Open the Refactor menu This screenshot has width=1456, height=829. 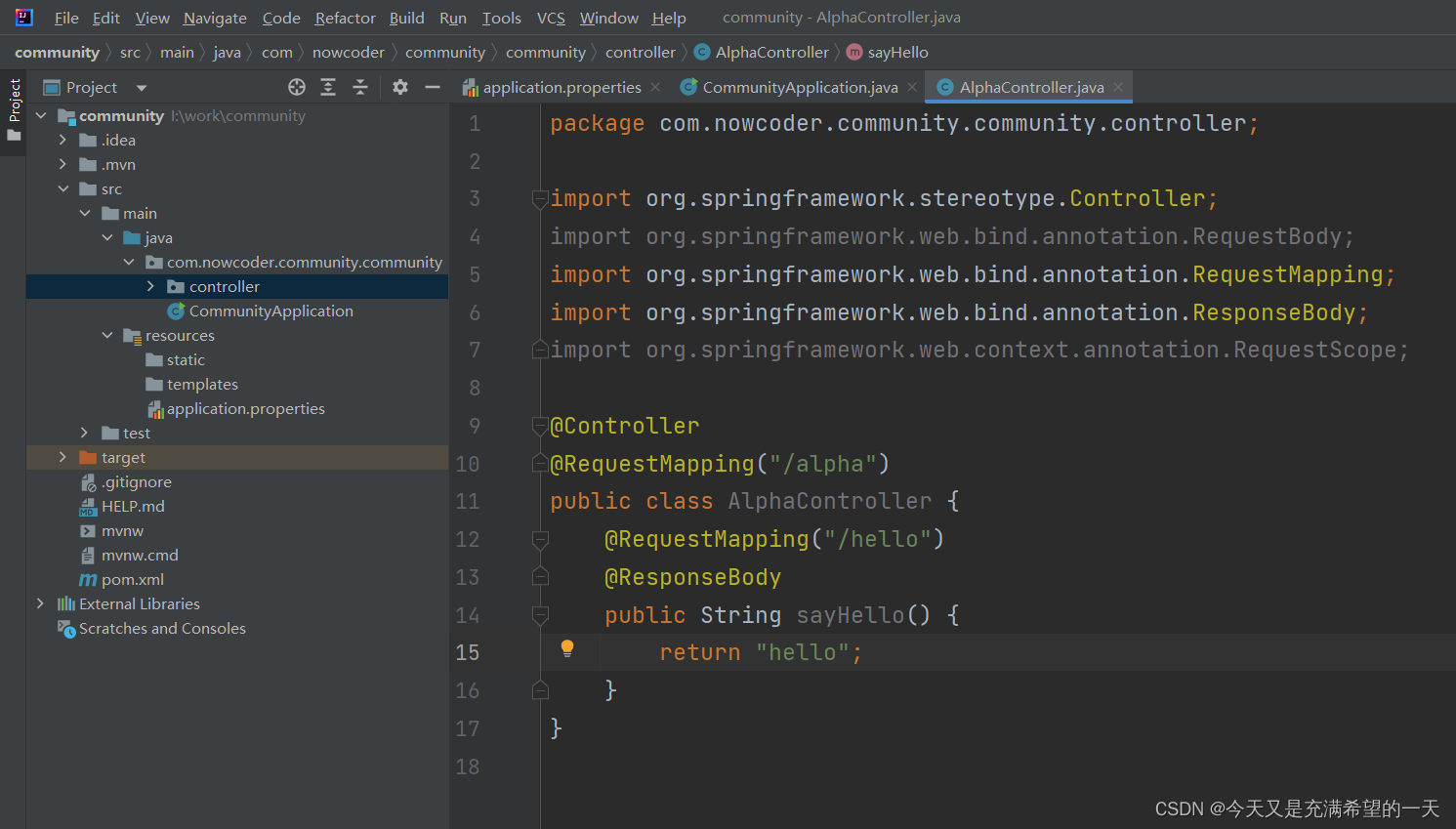(x=345, y=18)
